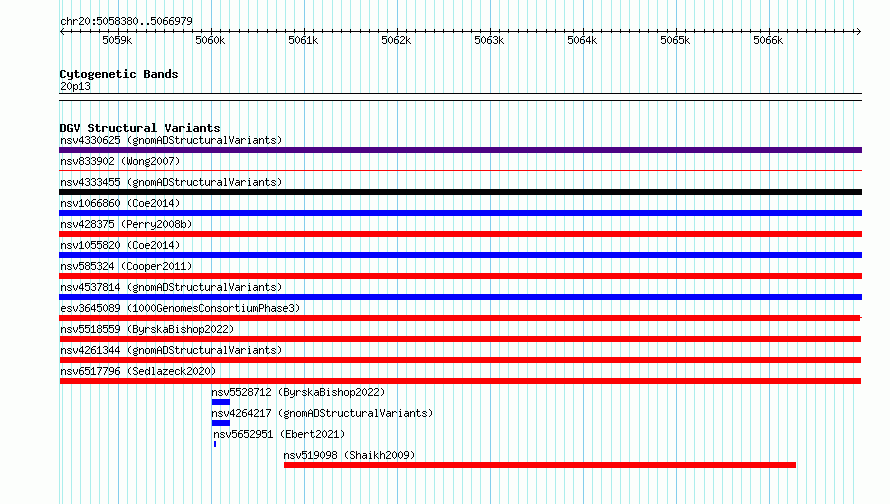890x504 pixels.
Task: Open the nsv4264217 gnomADStructuralVariants label
Action: [322, 413]
